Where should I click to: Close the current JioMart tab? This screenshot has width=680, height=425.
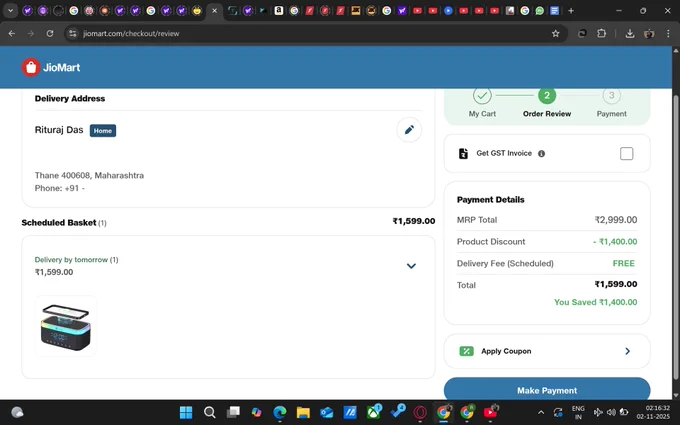(x=214, y=10)
